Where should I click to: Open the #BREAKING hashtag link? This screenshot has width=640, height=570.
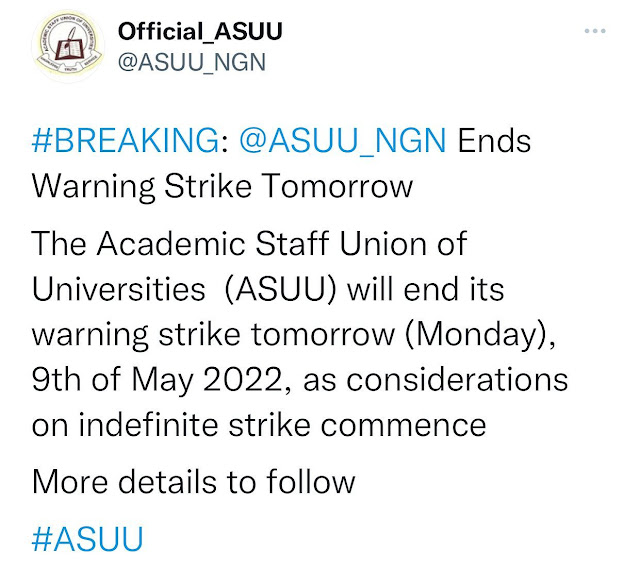(x=126, y=140)
